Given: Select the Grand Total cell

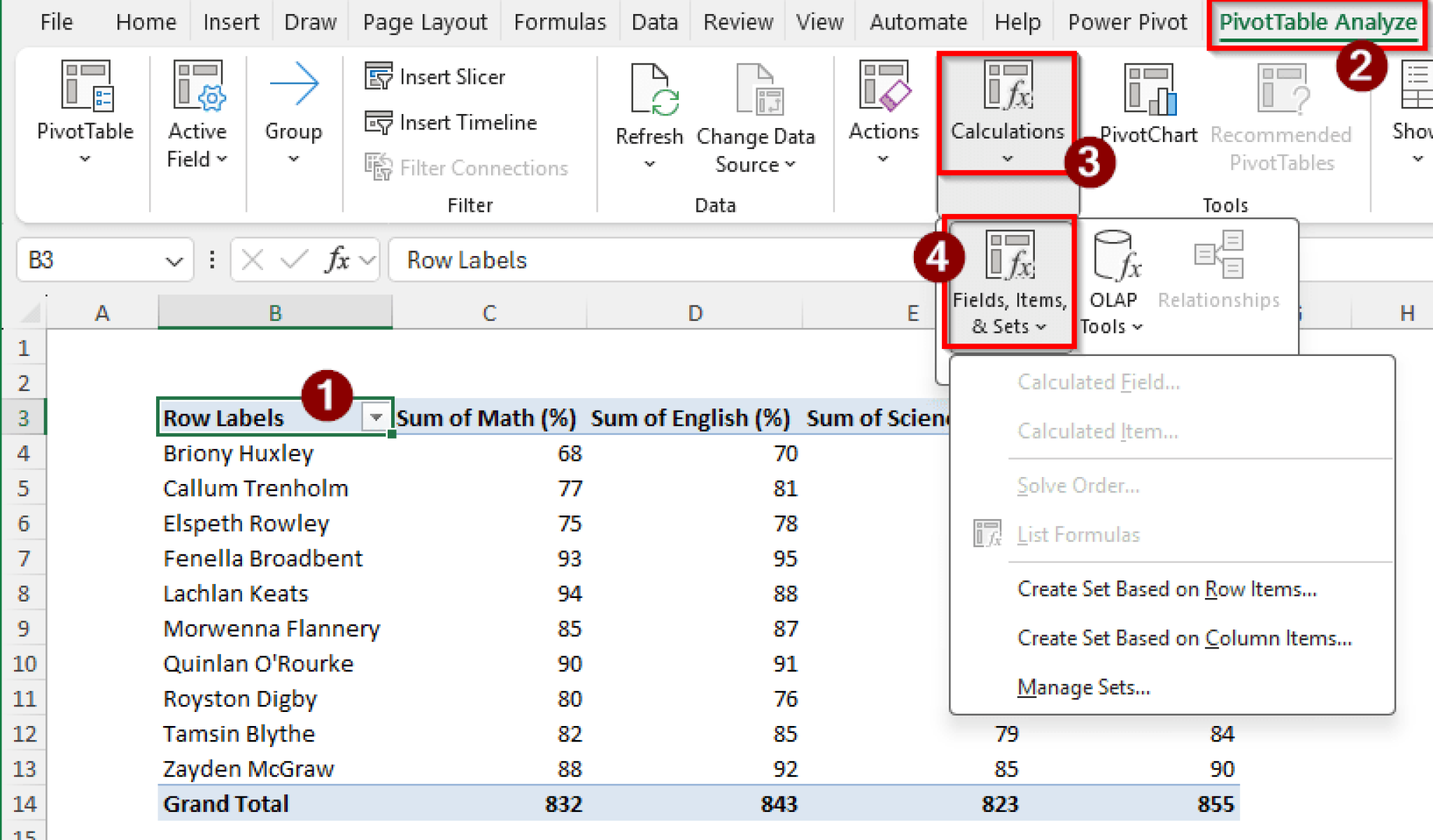Looking at the screenshot, I should pyautogui.click(x=225, y=804).
